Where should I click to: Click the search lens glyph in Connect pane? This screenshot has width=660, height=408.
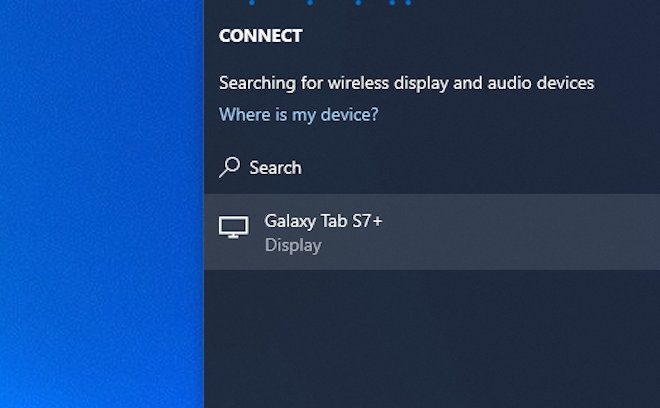coord(229,168)
